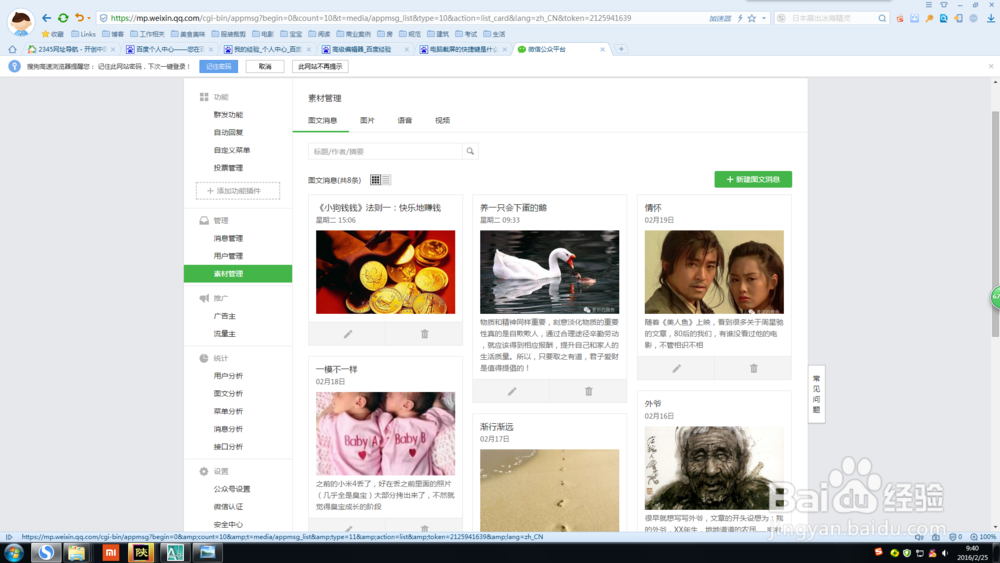The width and height of the screenshot is (1000, 563).
Task: Delete the 情怀 article using trash icon
Action: [754, 369]
